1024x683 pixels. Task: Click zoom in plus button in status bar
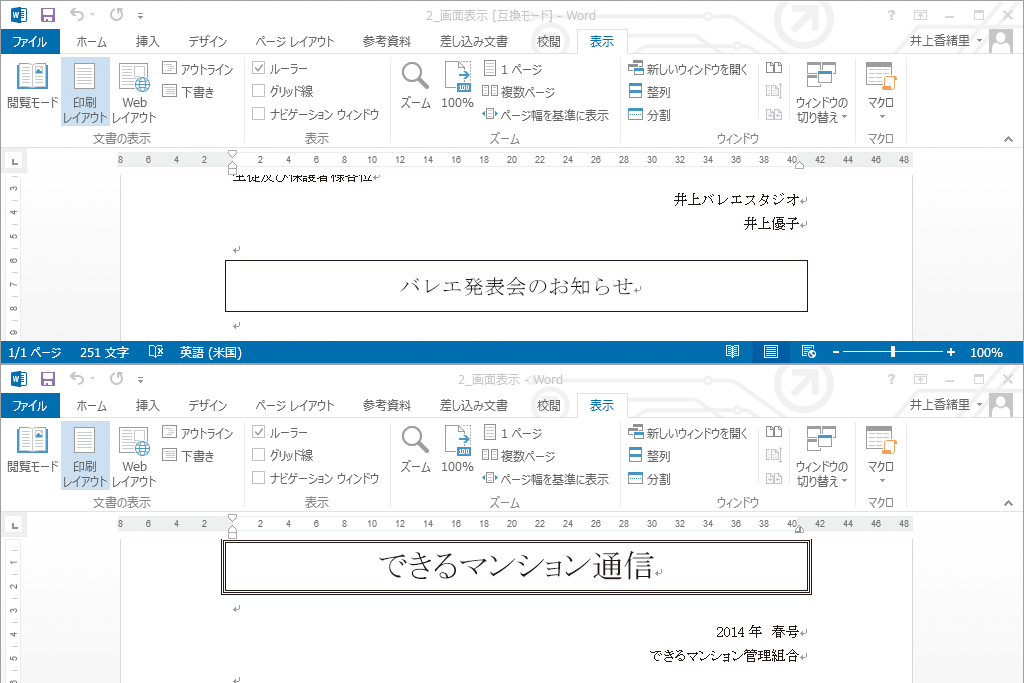click(951, 352)
